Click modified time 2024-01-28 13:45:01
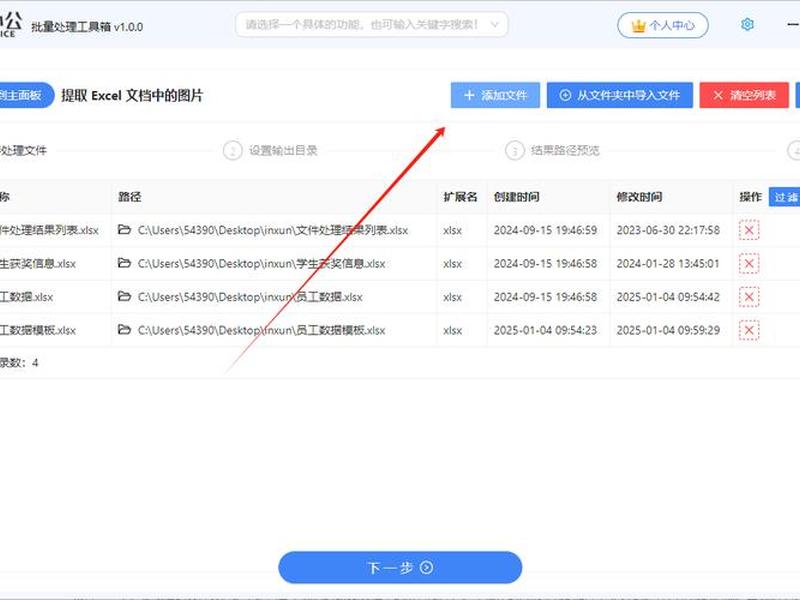This screenshot has height=600, width=800. pos(668,263)
